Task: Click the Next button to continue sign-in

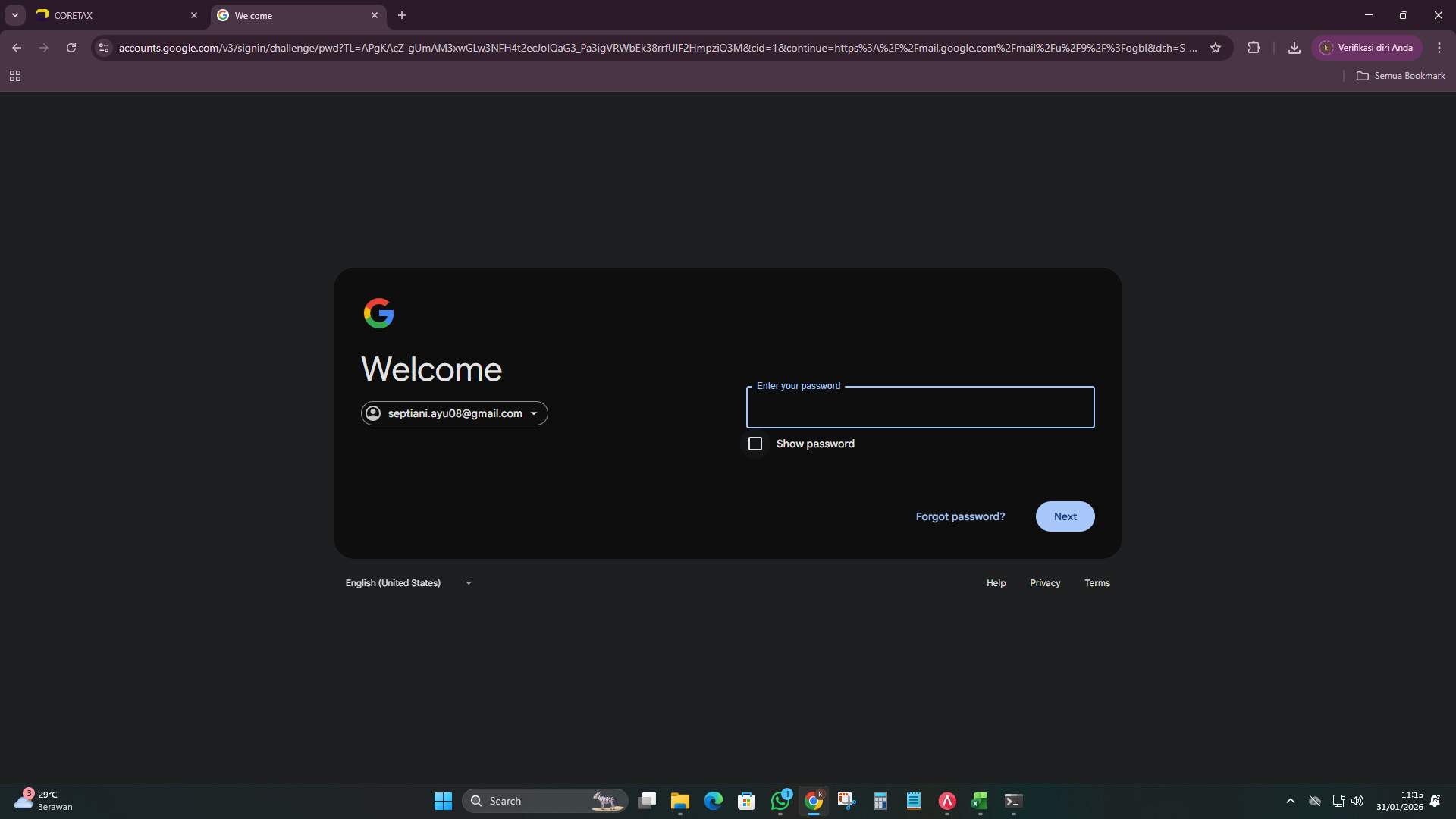Action: (x=1065, y=516)
